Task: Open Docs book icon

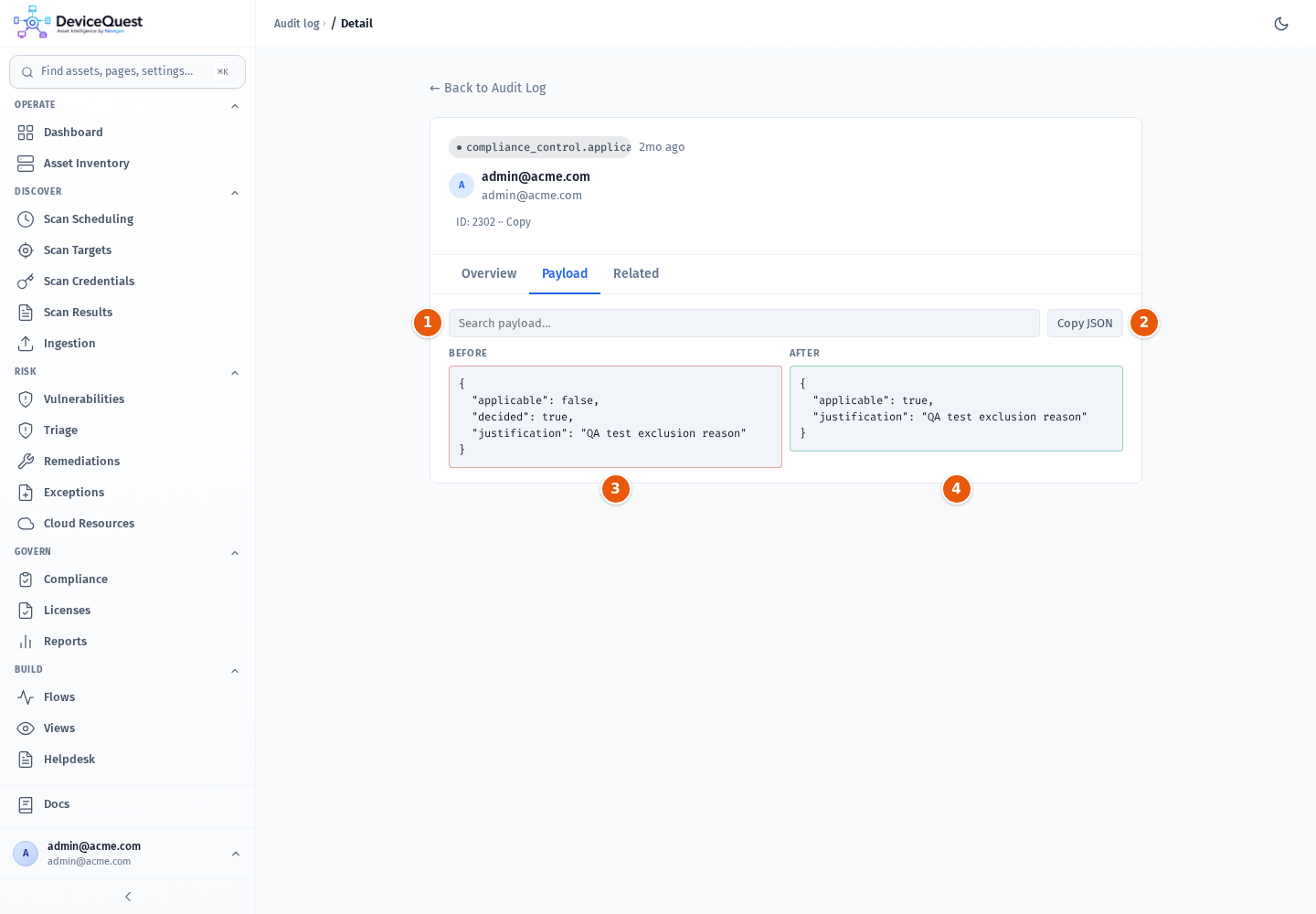Action: (26, 804)
